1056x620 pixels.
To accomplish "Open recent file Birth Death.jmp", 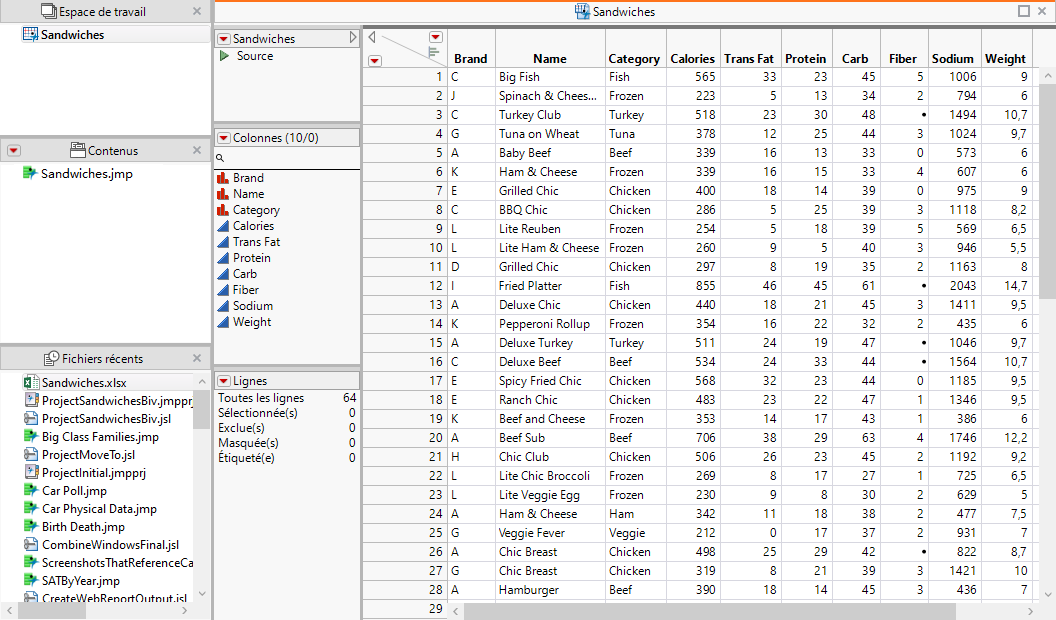I will pos(83,527).
